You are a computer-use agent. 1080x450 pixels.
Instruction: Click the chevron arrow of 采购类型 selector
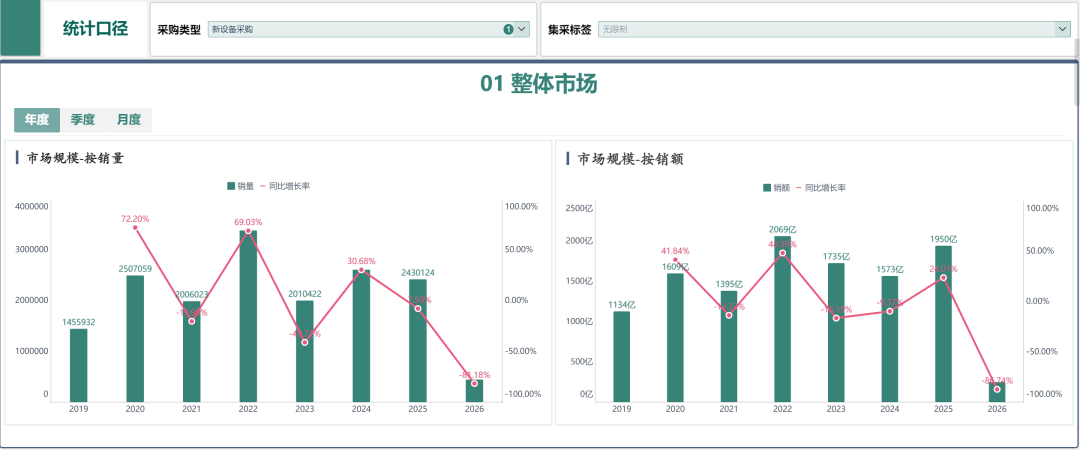coord(521,29)
